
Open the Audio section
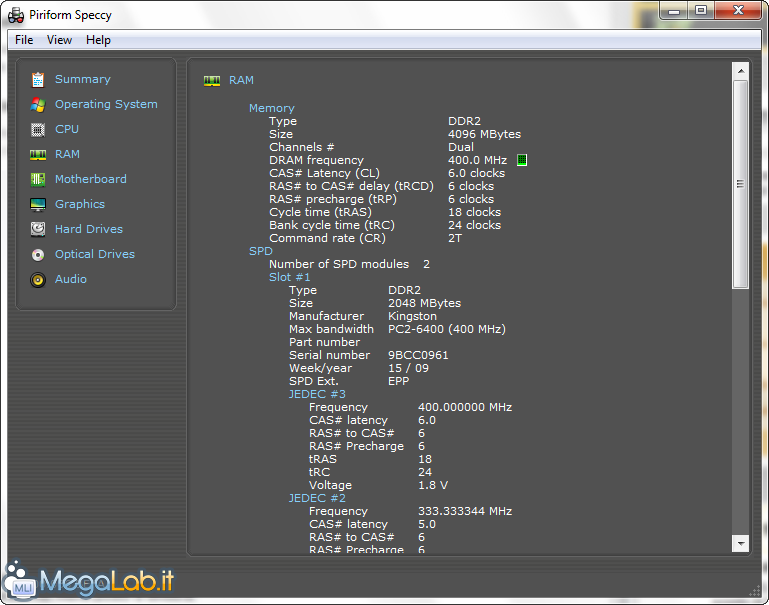pyautogui.click(x=71, y=279)
